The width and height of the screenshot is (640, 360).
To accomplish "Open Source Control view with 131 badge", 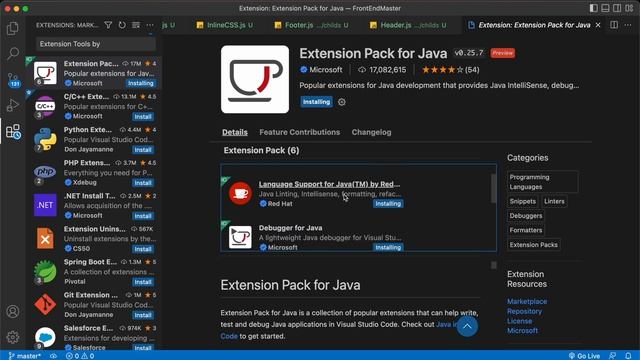I will pyautogui.click(x=13, y=79).
